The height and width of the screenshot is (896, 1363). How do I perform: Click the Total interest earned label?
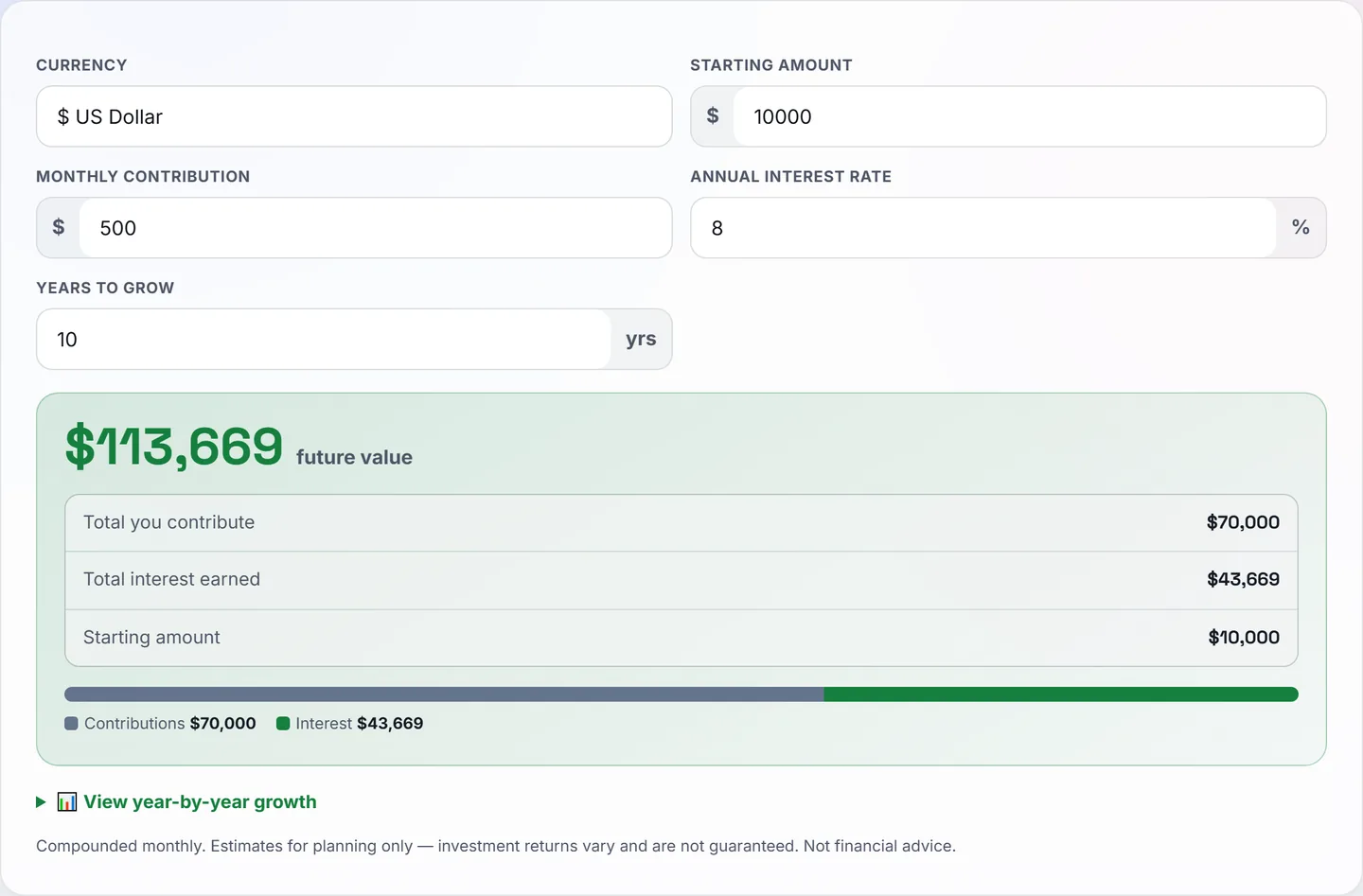tap(171, 579)
